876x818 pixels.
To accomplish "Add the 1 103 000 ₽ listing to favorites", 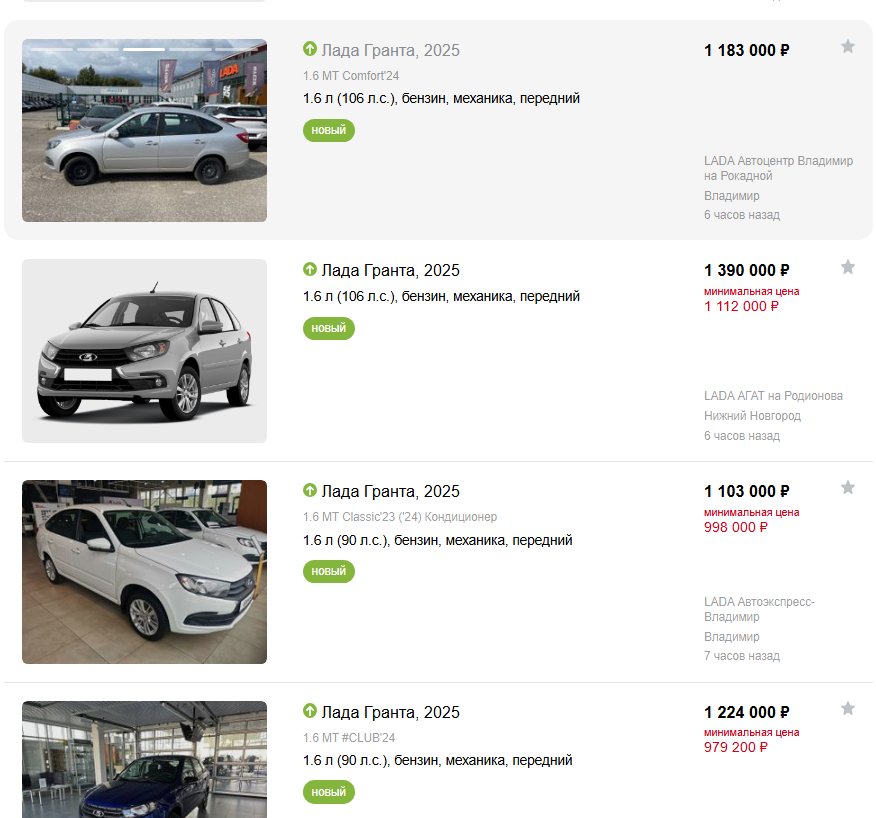I will coord(848,488).
